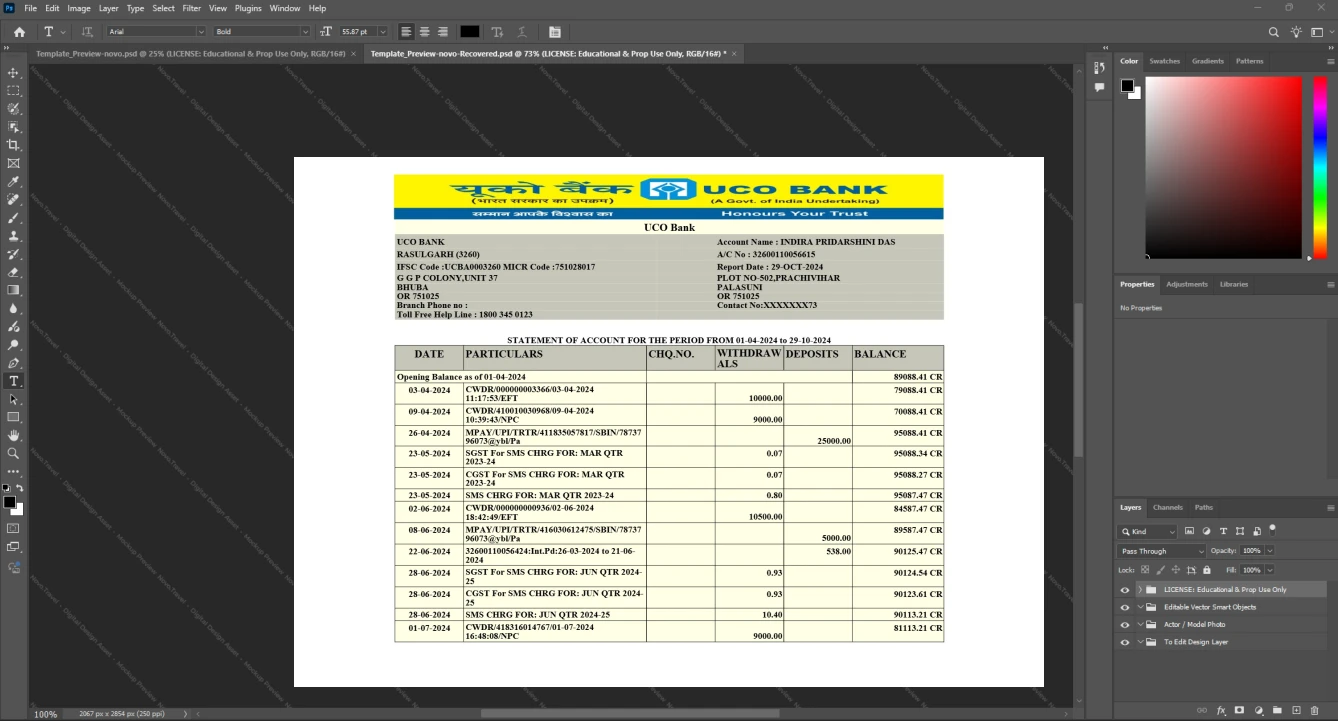Hide the LICENSE Educational group layer
Viewport: 1338px width, 721px height.
pyautogui.click(x=1125, y=590)
